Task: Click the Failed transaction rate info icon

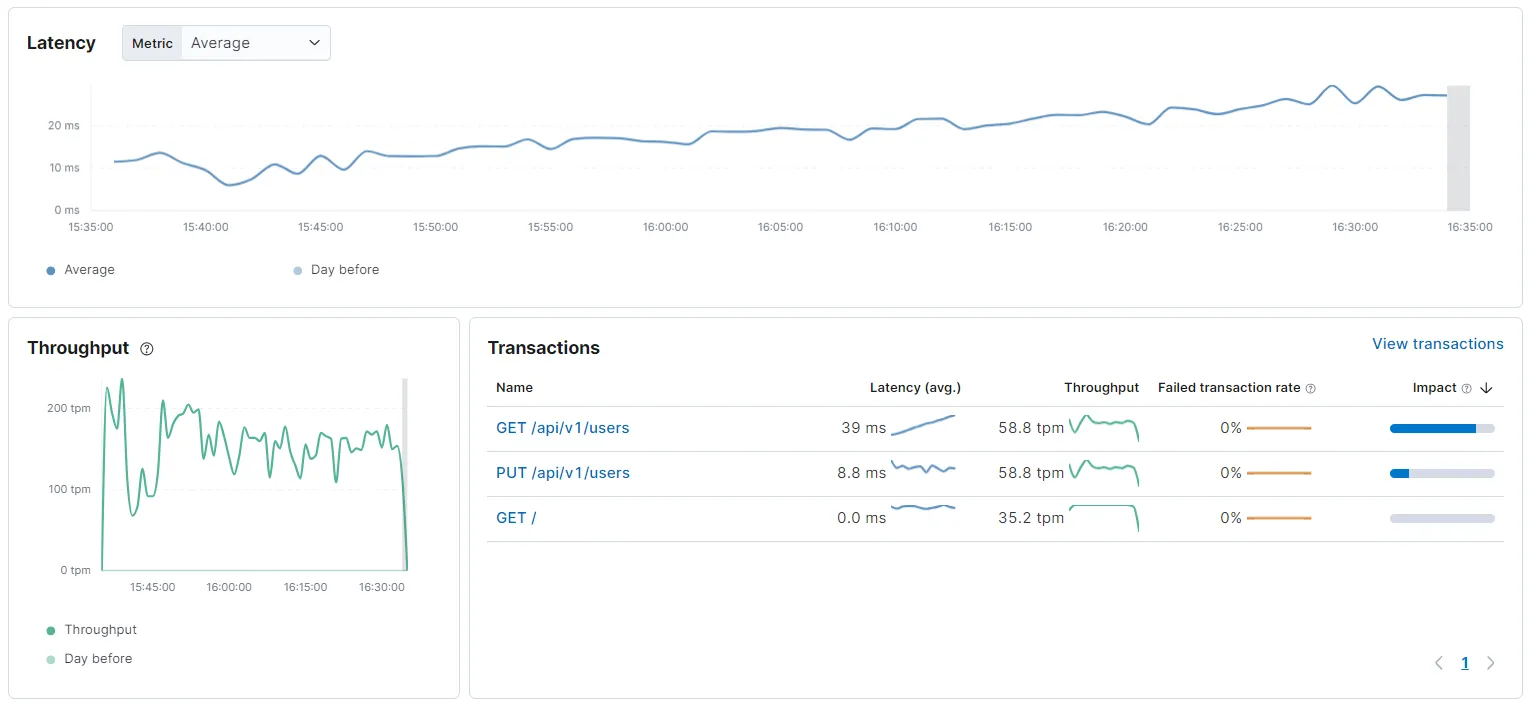Action: click(x=1311, y=388)
